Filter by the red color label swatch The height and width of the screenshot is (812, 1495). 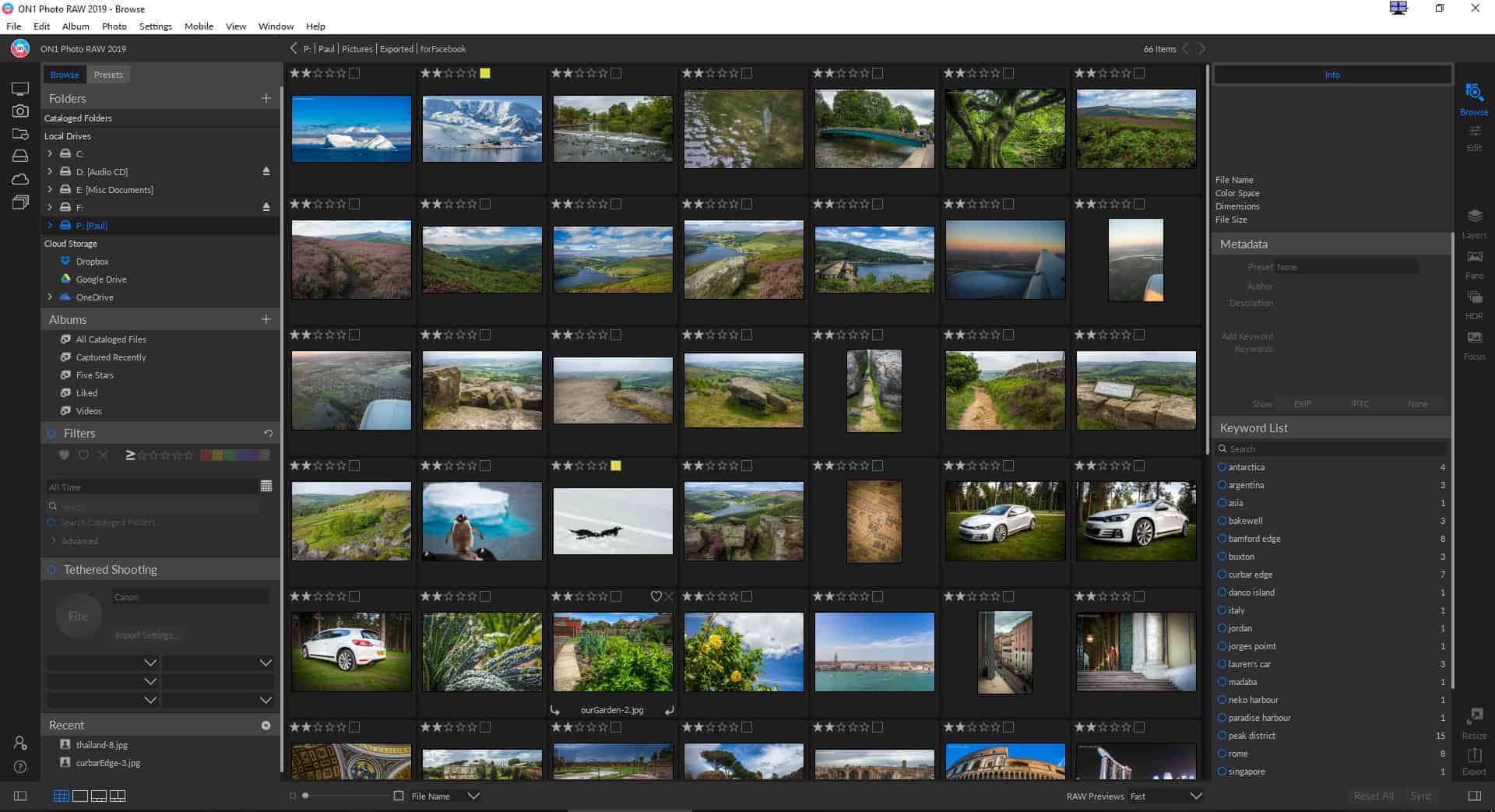click(x=206, y=455)
